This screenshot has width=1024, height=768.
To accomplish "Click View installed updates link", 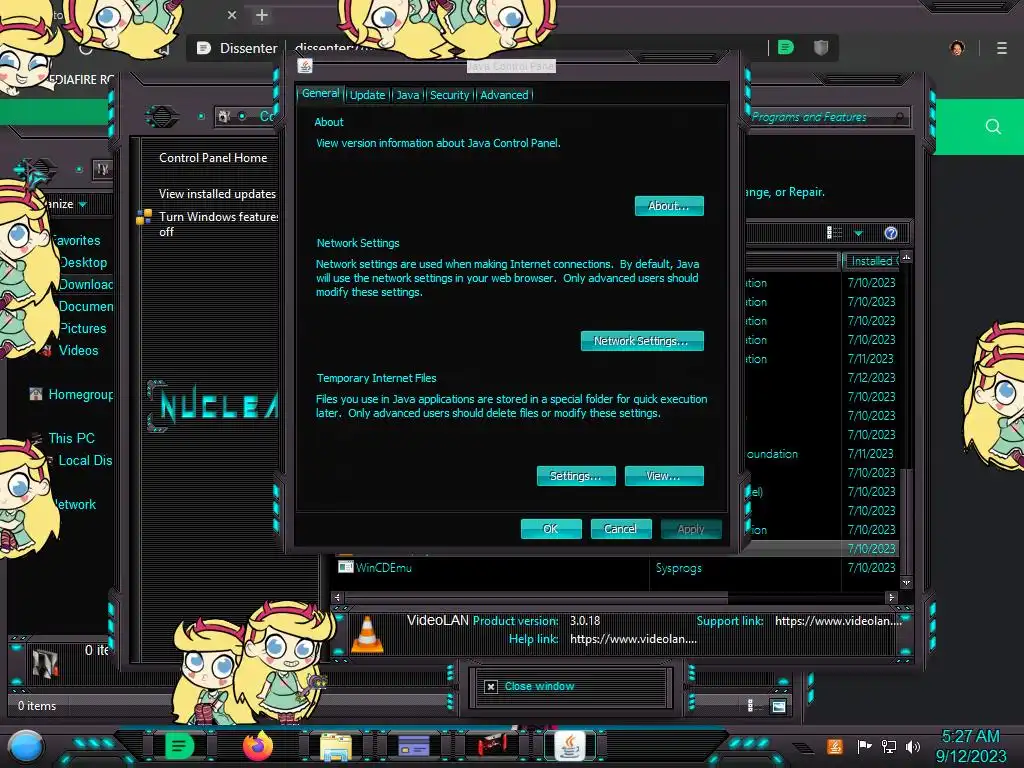I will point(217,194).
